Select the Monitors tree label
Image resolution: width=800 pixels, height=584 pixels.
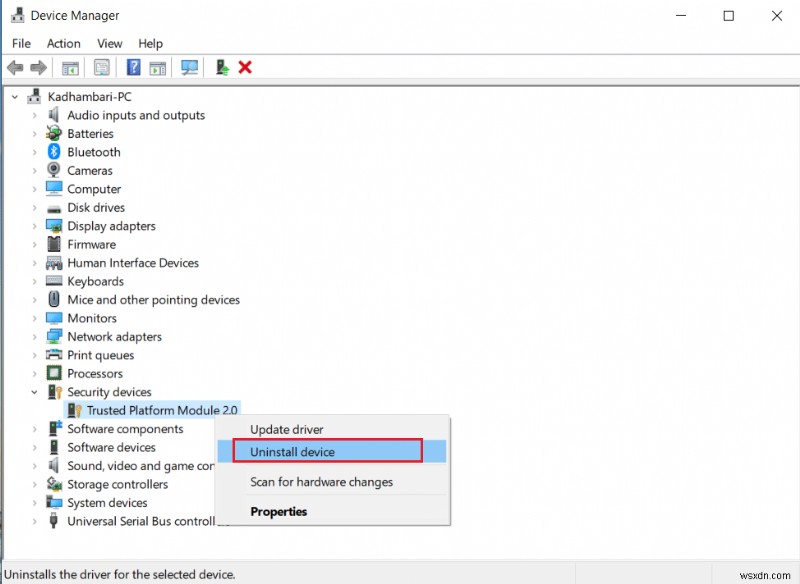tap(92, 318)
